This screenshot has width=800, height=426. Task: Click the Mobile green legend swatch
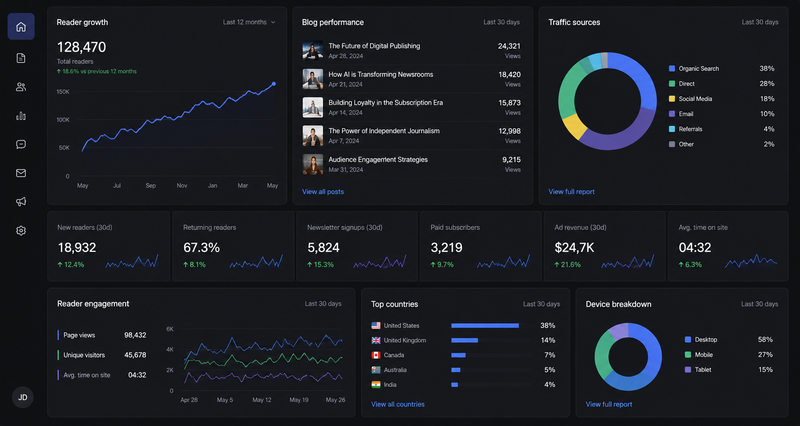(x=688, y=355)
